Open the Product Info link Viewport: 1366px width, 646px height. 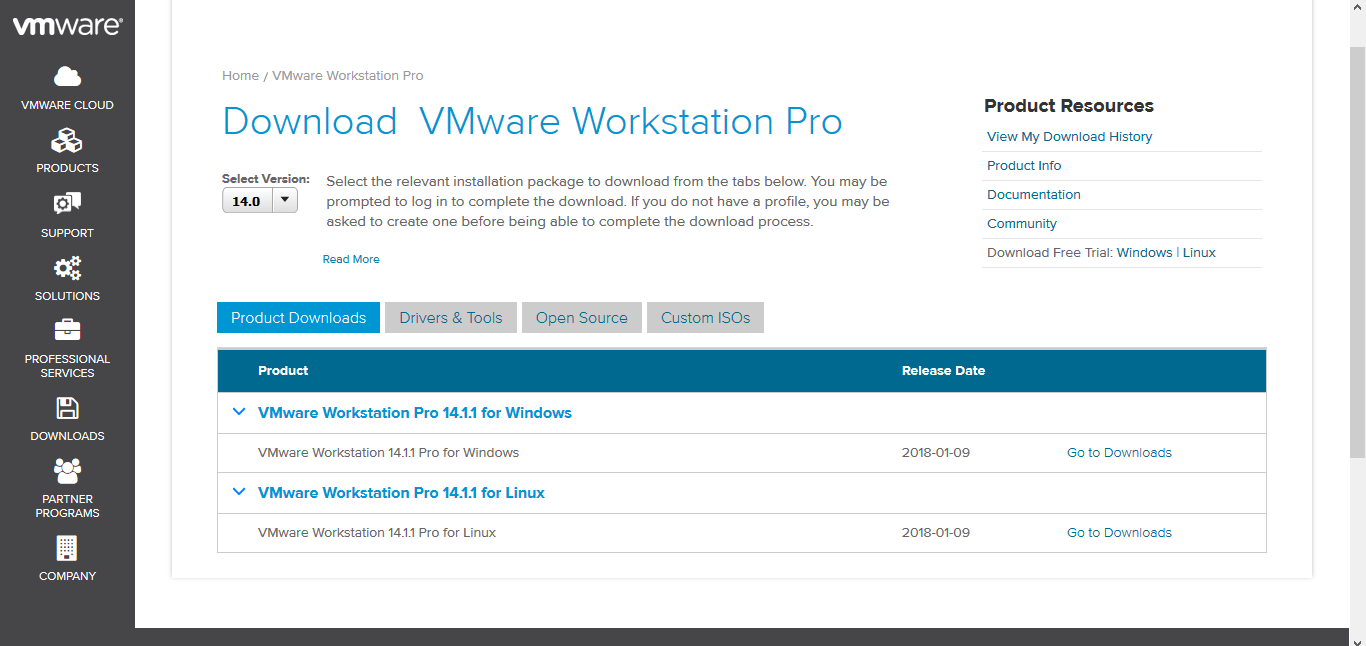click(x=1024, y=166)
